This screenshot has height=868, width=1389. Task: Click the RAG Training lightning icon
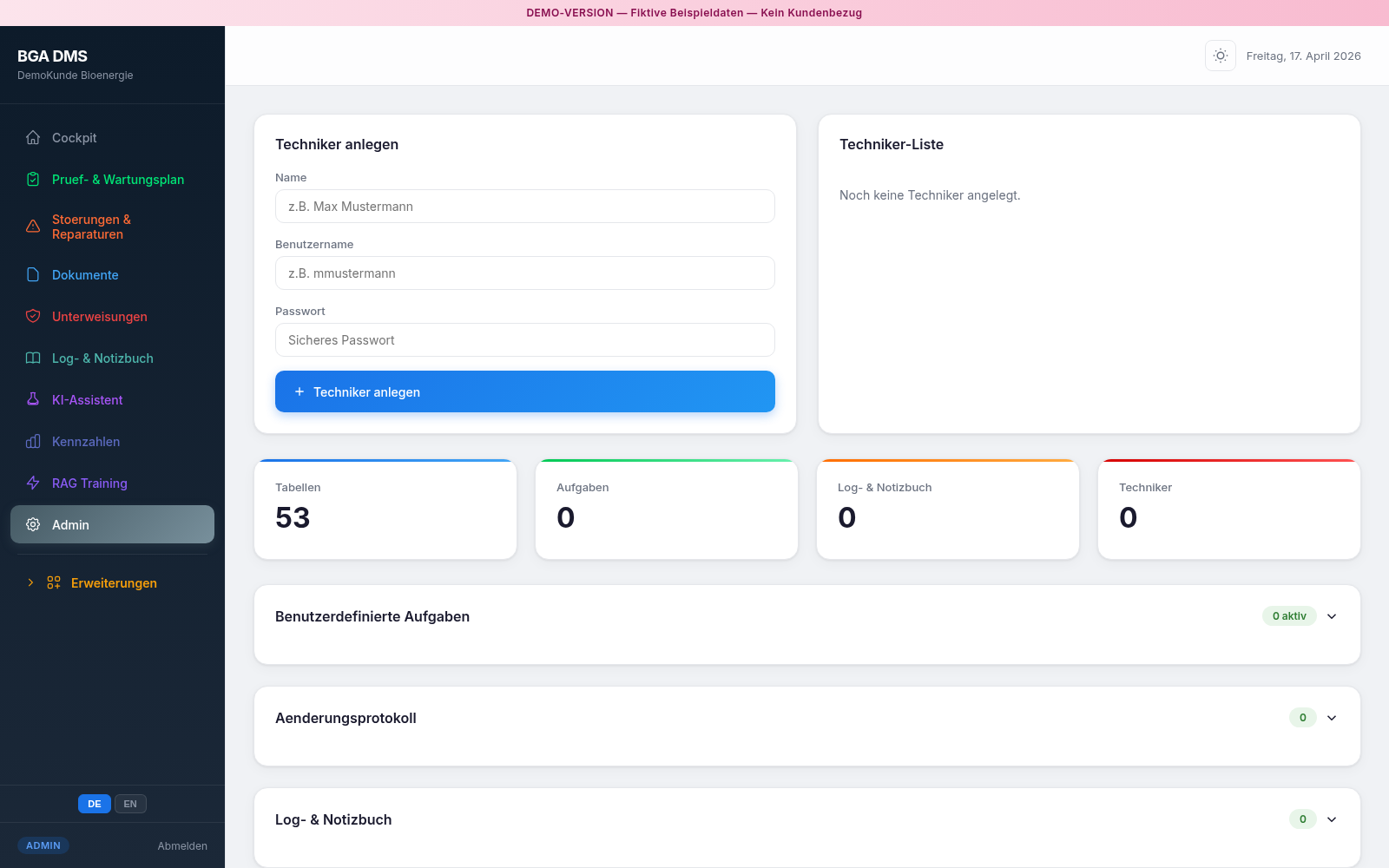pyautogui.click(x=33, y=483)
